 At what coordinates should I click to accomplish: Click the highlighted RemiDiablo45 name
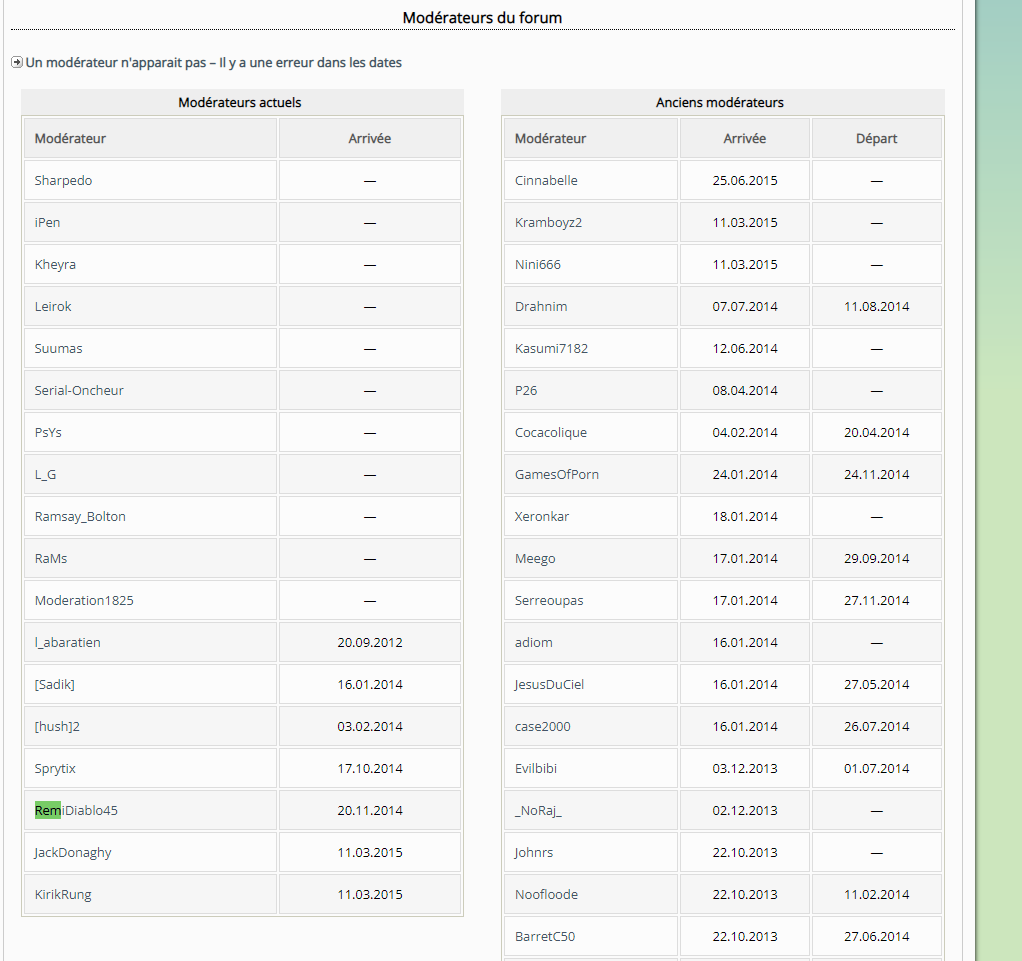[76, 810]
